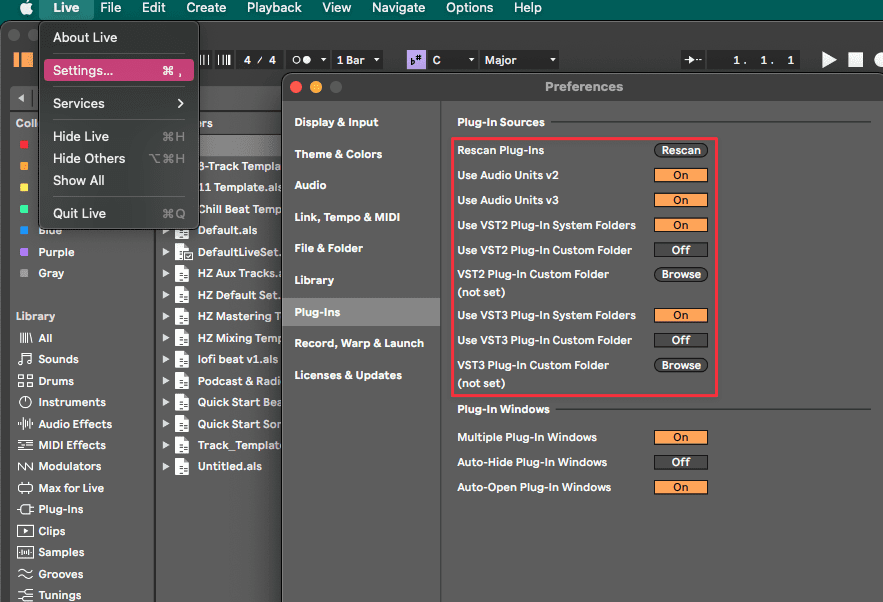
Task: Click the metronome circles icon
Action: coord(301,60)
